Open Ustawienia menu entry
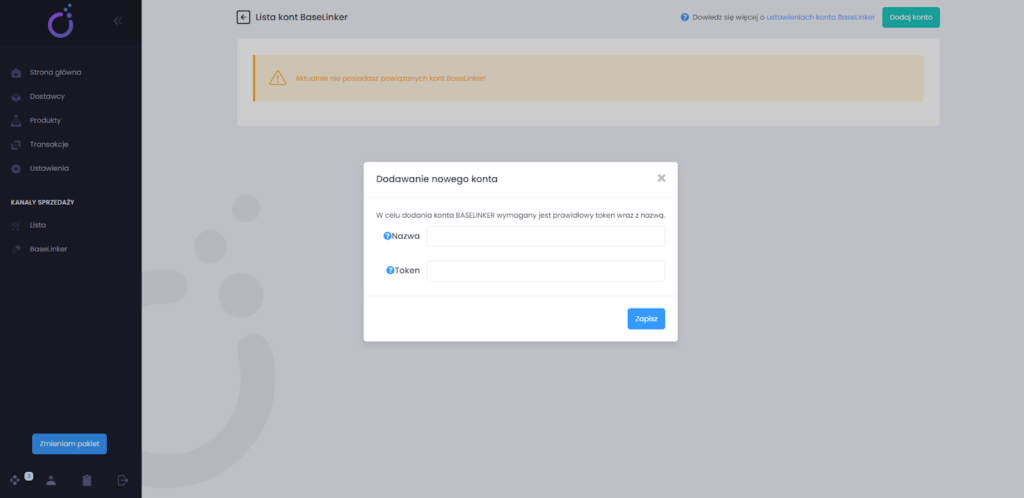1024x498 pixels. (49, 168)
